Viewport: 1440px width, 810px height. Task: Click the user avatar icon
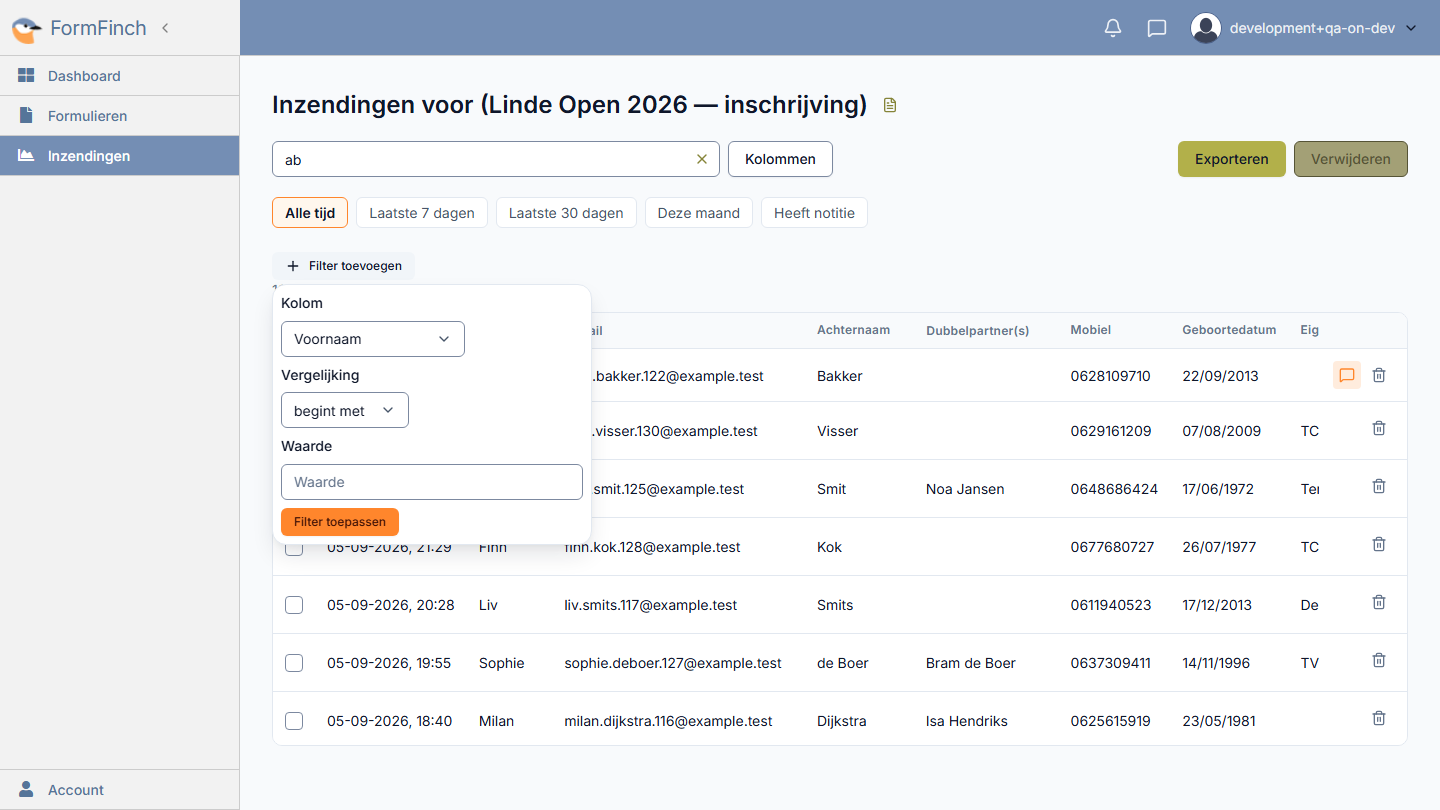pyautogui.click(x=1206, y=28)
